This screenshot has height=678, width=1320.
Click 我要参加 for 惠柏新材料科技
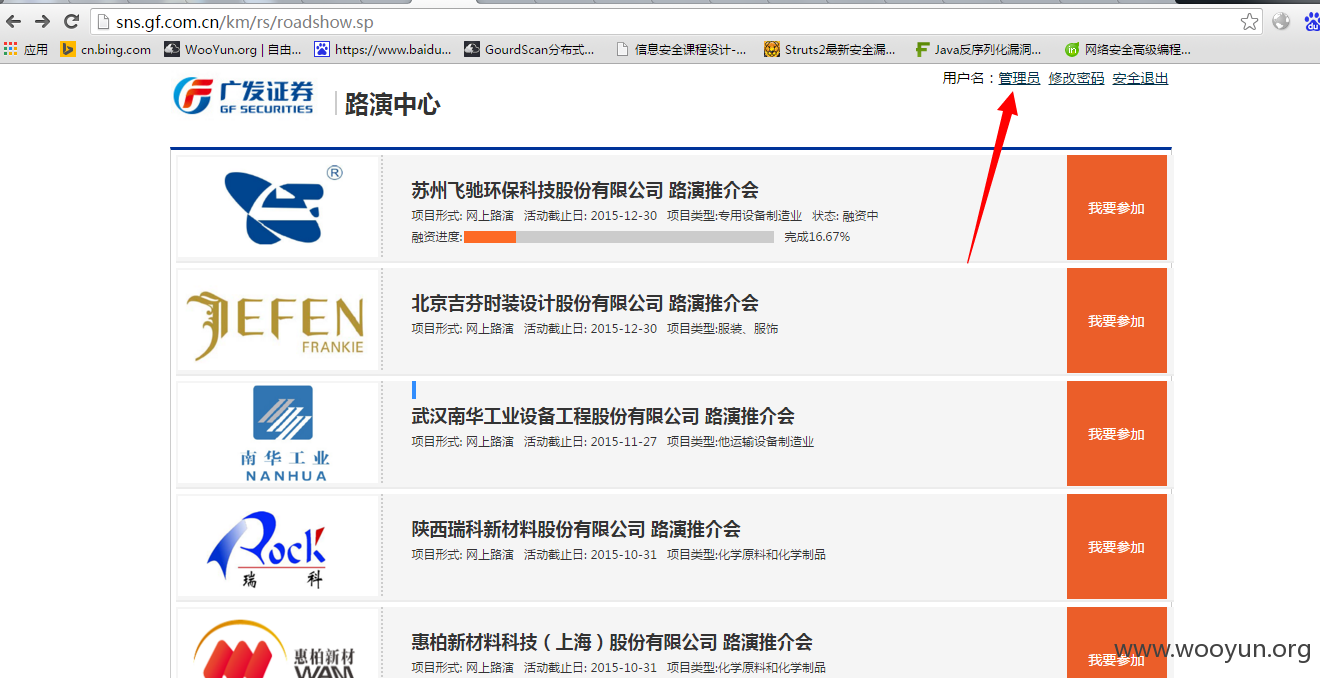(1116, 643)
